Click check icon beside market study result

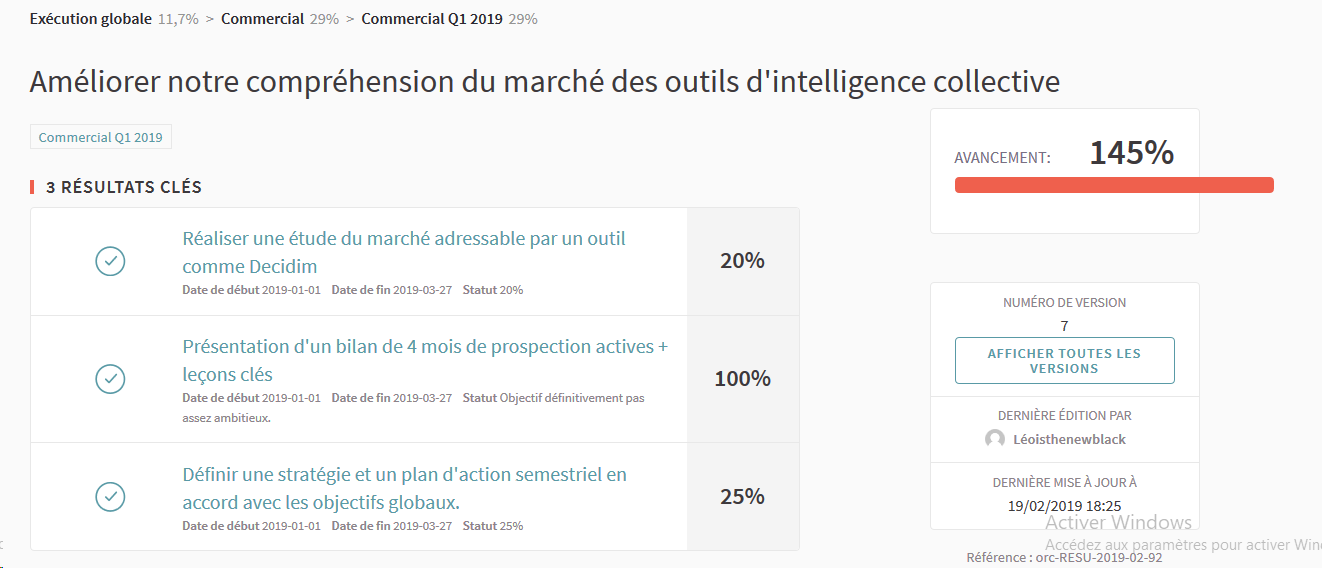(x=110, y=261)
